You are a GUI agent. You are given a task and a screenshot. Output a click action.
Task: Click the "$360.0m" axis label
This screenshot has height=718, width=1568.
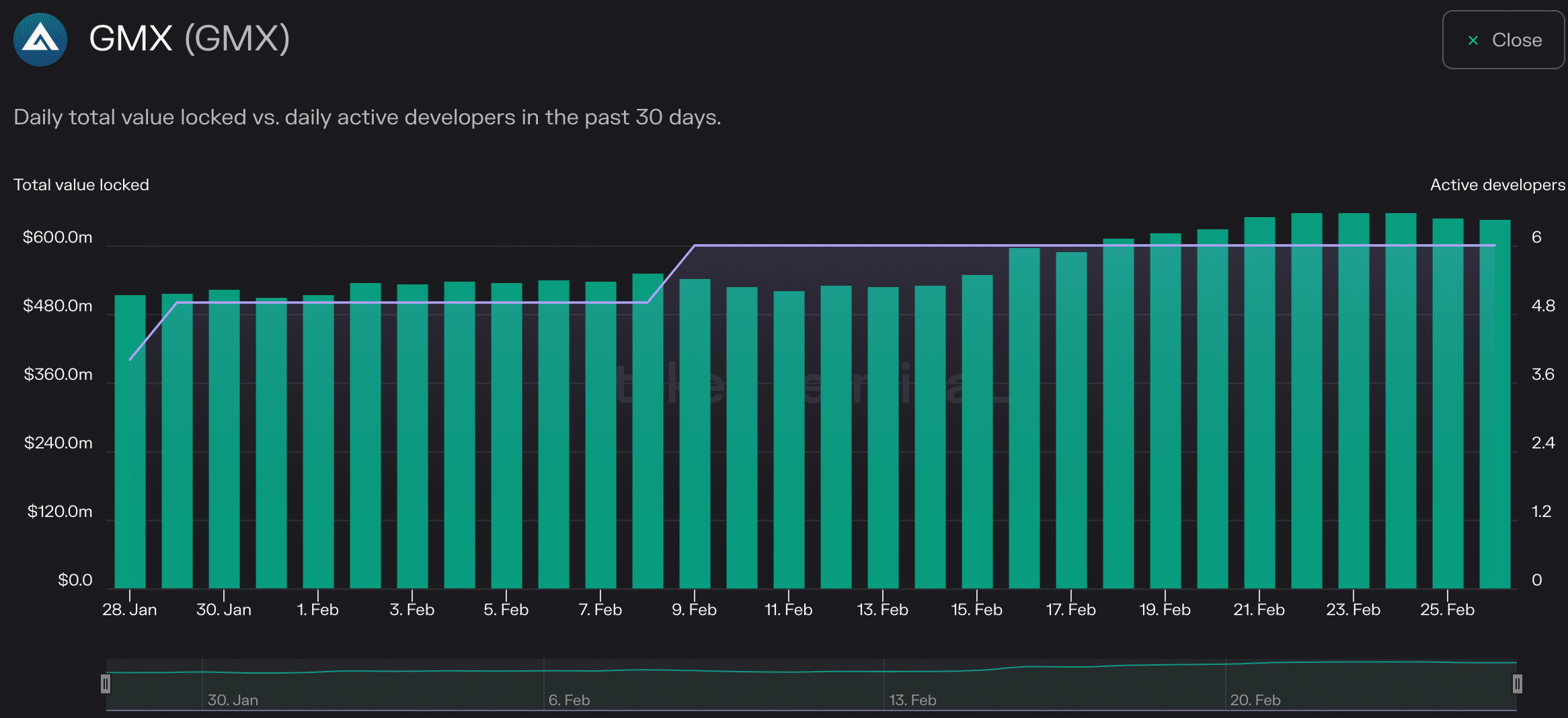(58, 374)
